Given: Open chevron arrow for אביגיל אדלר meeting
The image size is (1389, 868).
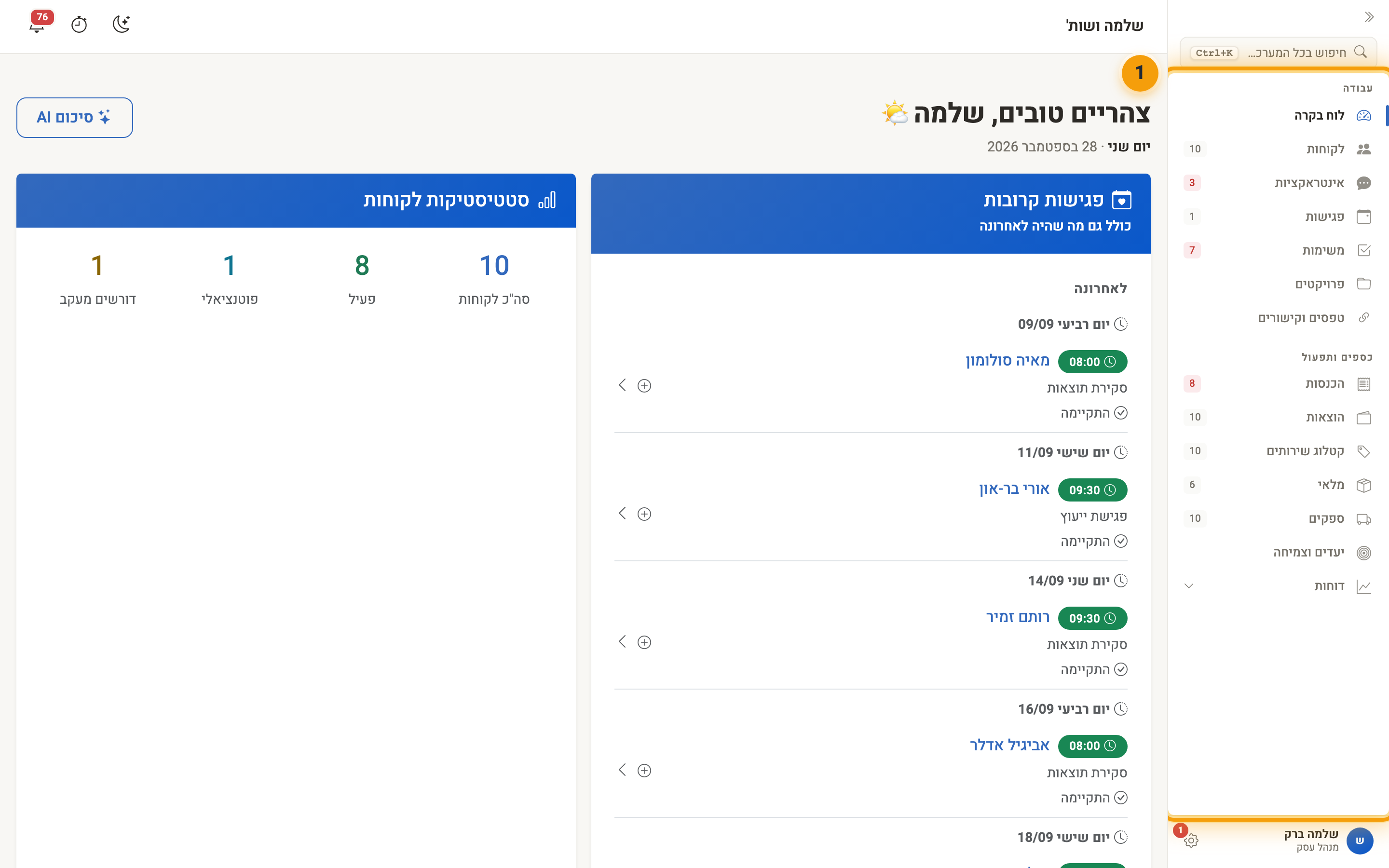Looking at the screenshot, I should (622, 770).
